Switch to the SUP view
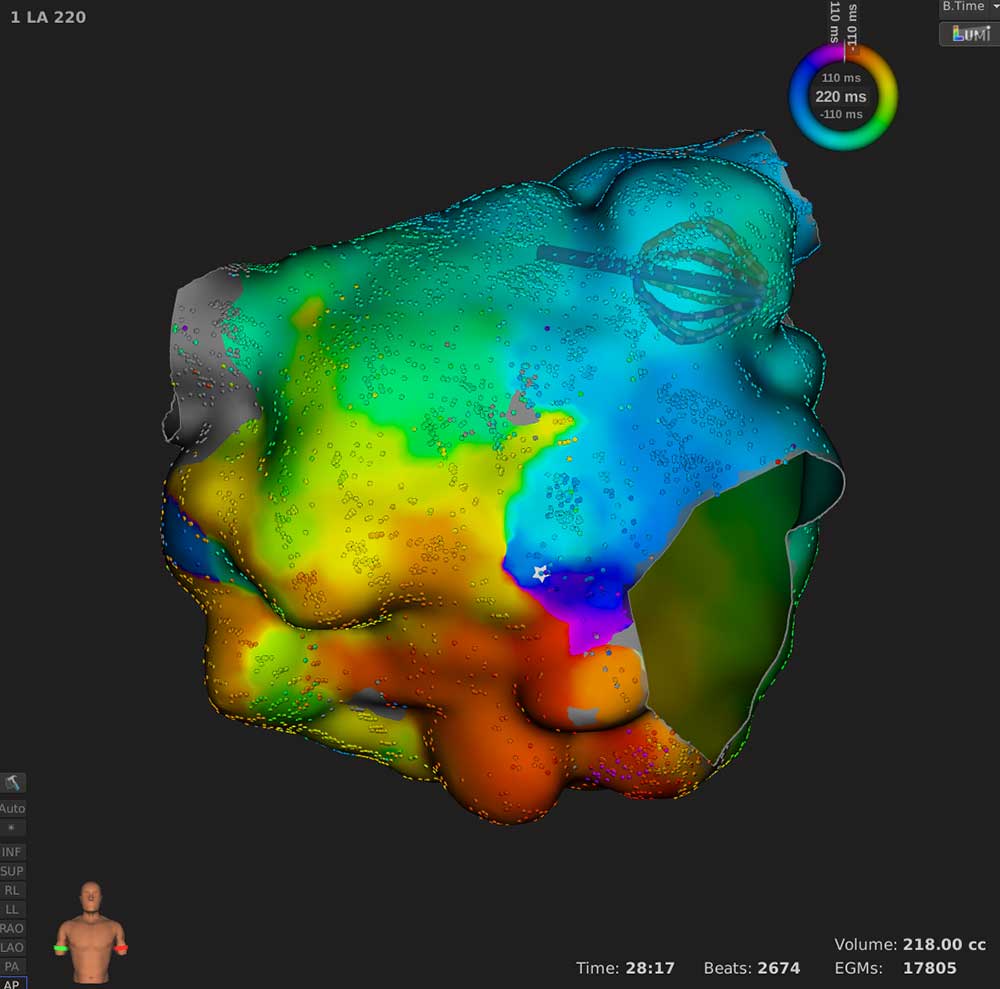This screenshot has height=989, width=1000. pos(12,871)
